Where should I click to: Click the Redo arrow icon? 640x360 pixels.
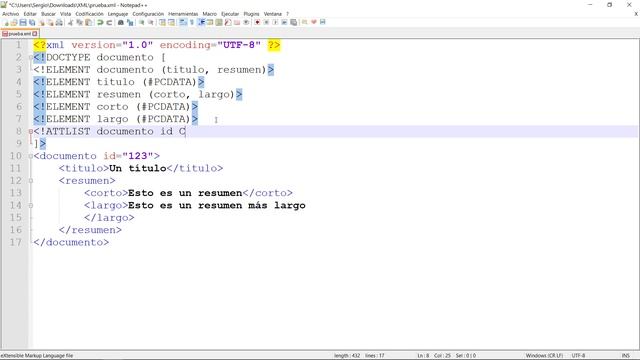coord(109,22)
